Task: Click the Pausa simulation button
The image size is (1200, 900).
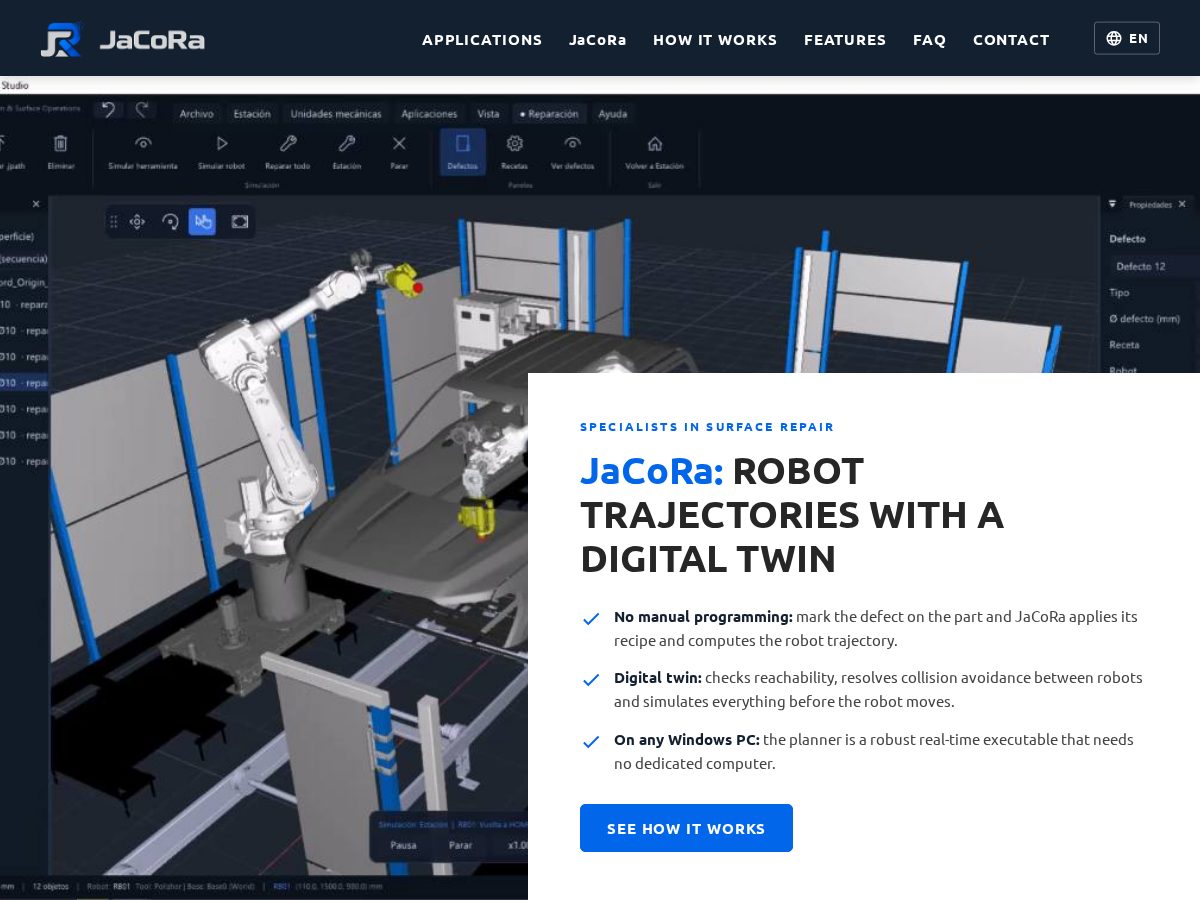Action: [x=403, y=845]
